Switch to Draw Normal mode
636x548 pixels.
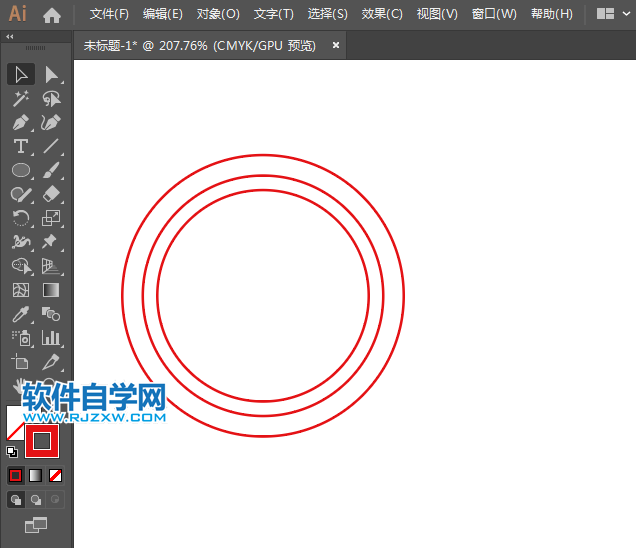tap(16, 499)
